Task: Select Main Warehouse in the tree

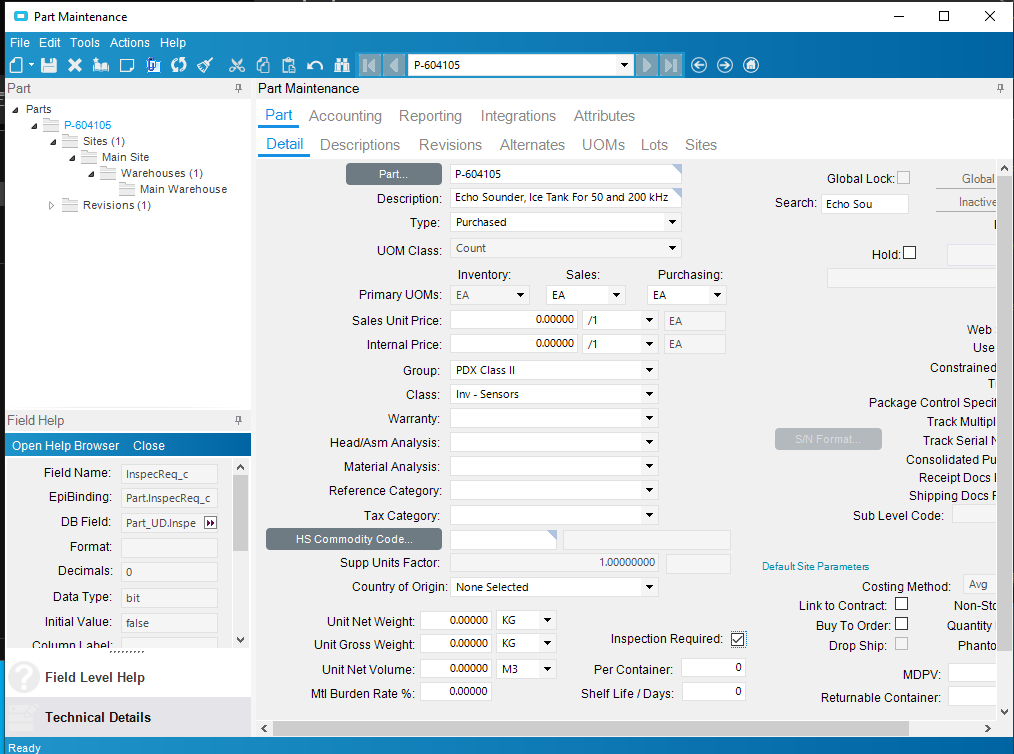Action: (x=183, y=189)
